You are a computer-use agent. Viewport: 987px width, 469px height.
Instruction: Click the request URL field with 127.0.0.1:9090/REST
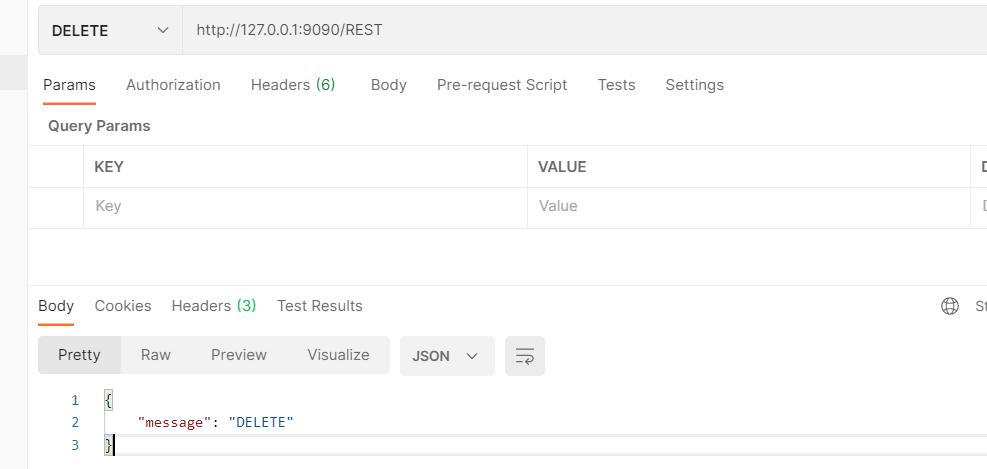click(584, 30)
